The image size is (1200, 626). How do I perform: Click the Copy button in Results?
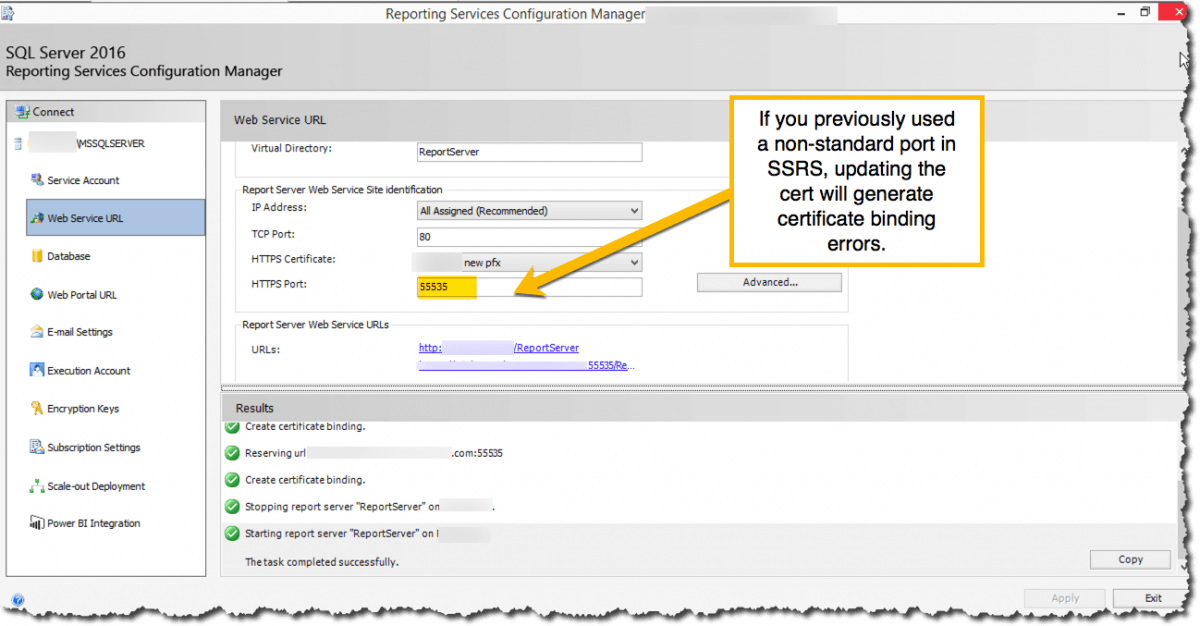coord(1130,559)
